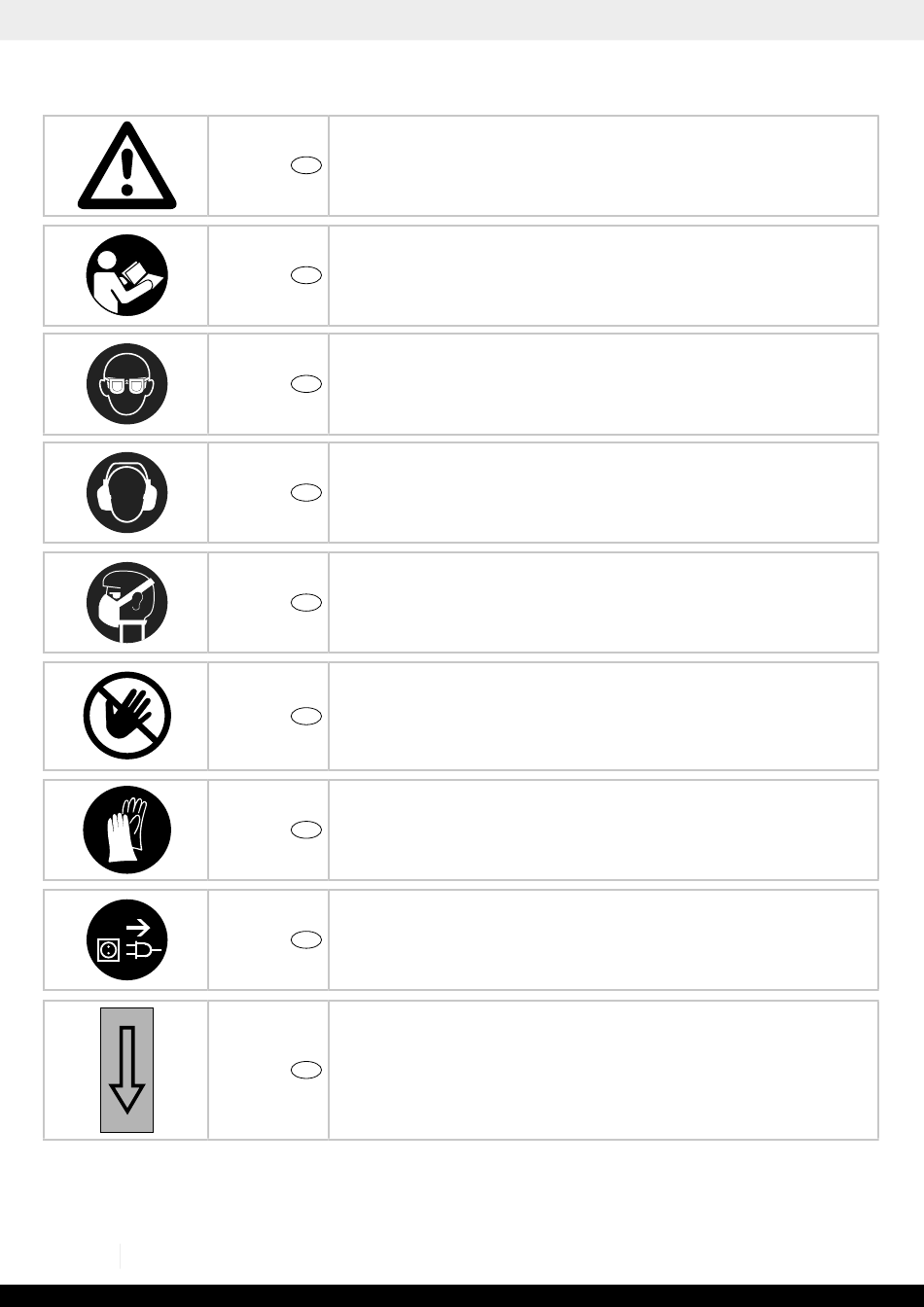Toggle the oval beside the safety goggles icon
Viewport: 924px width, 1307px height.
click(305, 384)
